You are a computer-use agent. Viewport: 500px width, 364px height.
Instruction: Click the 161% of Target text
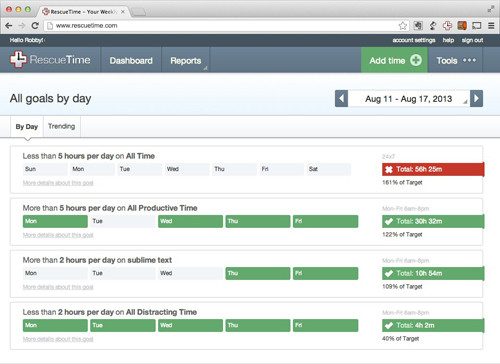pos(402,182)
